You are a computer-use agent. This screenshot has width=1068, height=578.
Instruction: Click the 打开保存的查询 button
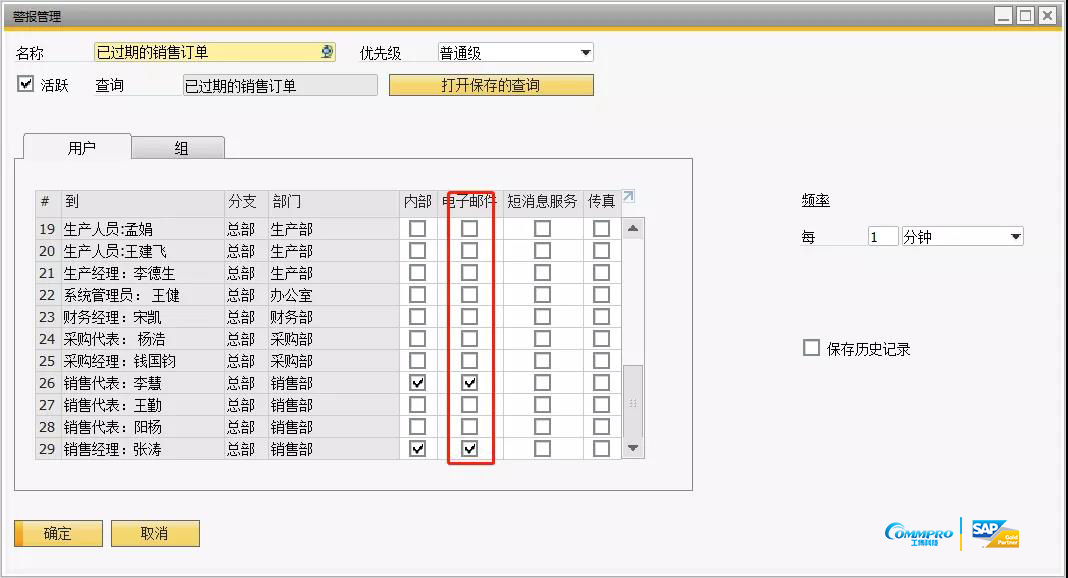[x=491, y=85]
